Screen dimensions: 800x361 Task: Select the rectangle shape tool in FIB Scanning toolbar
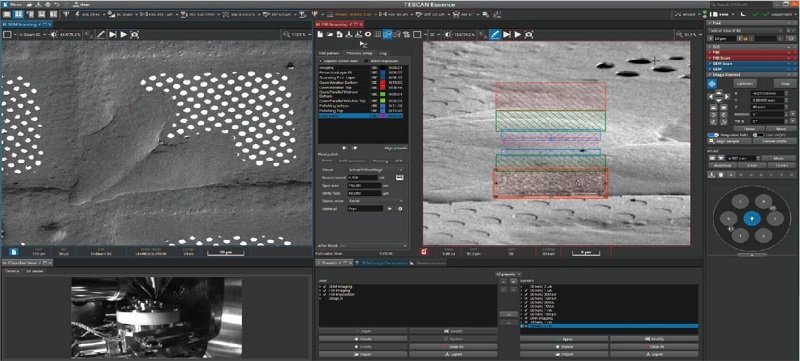click(x=417, y=35)
